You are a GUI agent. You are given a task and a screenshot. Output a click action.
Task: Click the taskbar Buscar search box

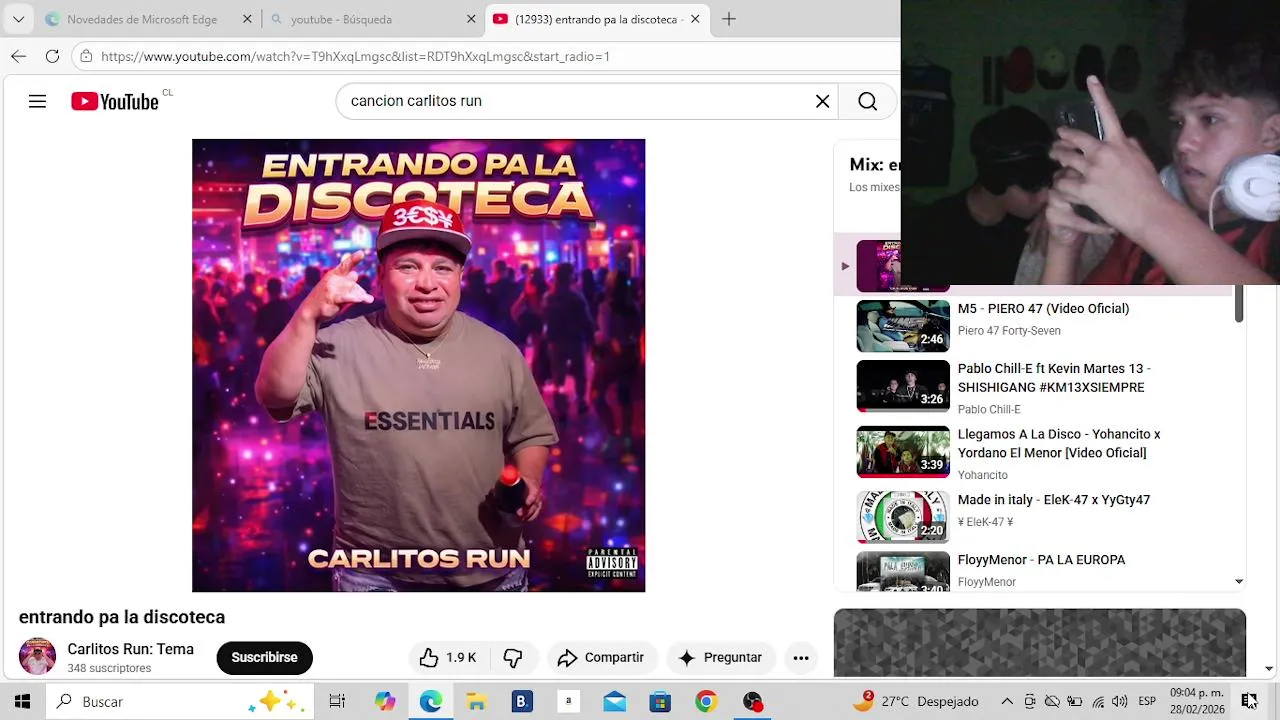(179, 702)
